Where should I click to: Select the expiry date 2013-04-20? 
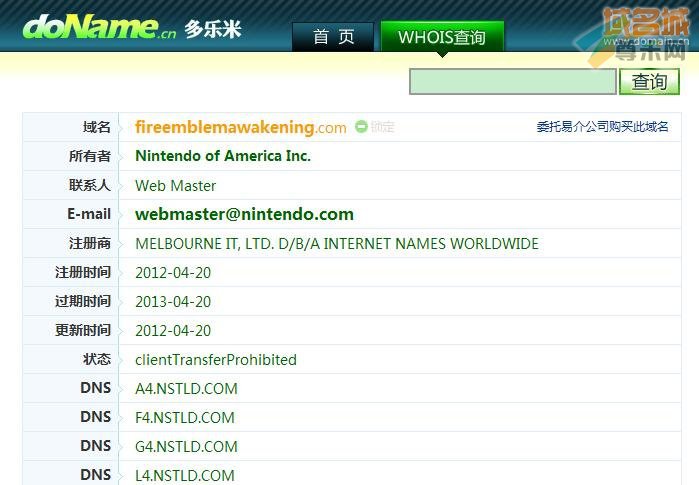coord(173,302)
